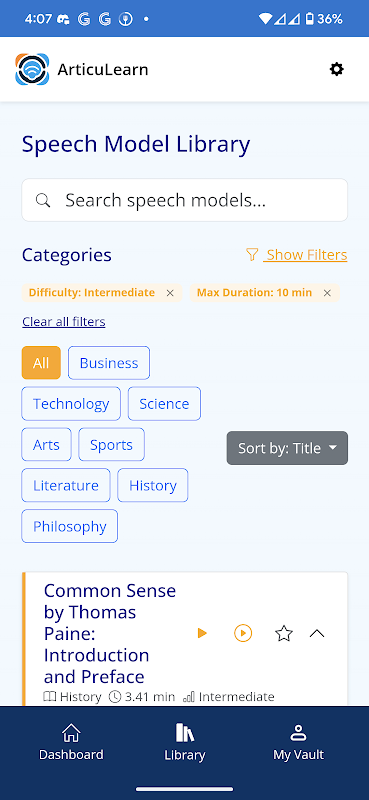
Task: Toggle the Technology category chip
Action: point(71,404)
